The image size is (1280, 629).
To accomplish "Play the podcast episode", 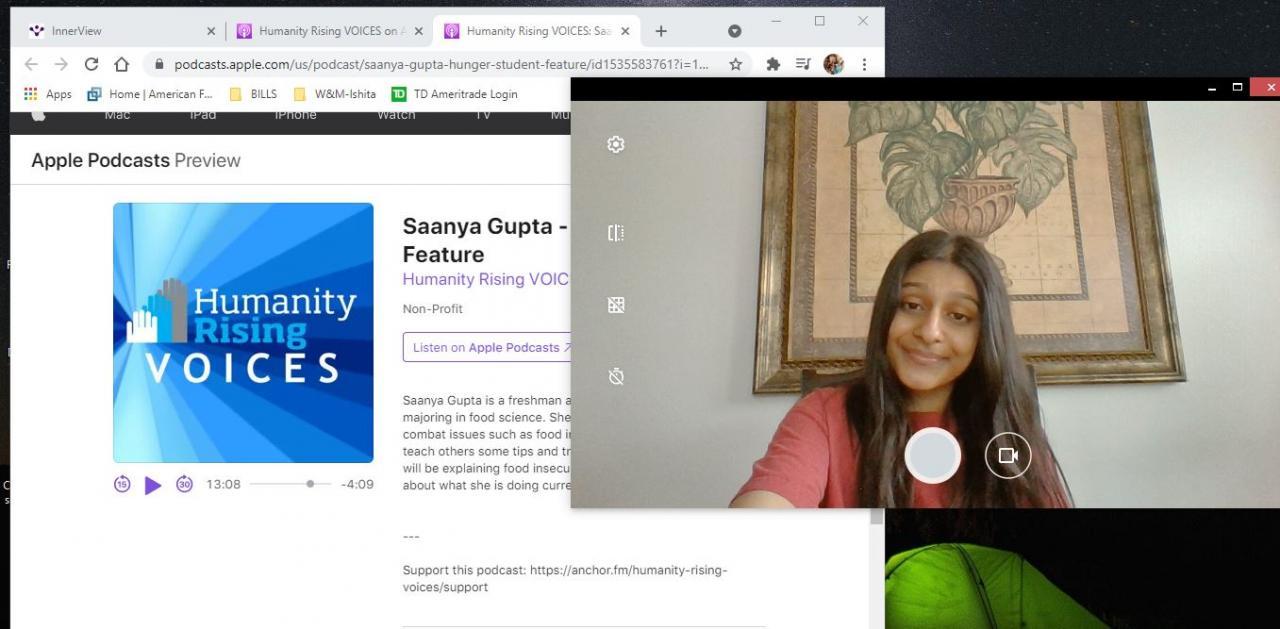I will [x=153, y=485].
